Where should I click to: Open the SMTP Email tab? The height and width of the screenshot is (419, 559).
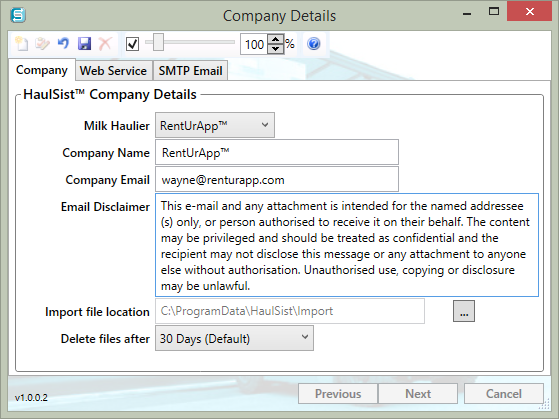[190, 71]
